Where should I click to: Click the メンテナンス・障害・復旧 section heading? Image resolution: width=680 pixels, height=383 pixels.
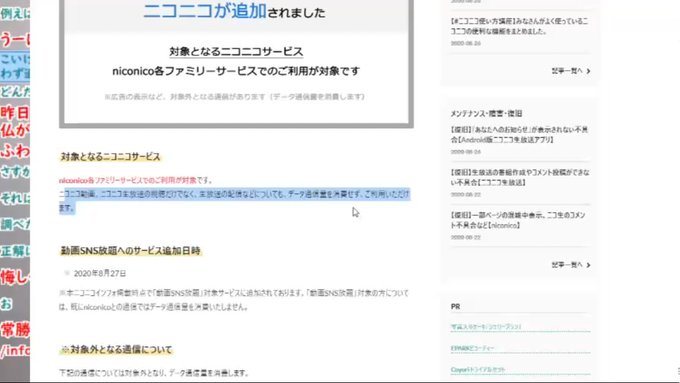pyautogui.click(x=486, y=114)
